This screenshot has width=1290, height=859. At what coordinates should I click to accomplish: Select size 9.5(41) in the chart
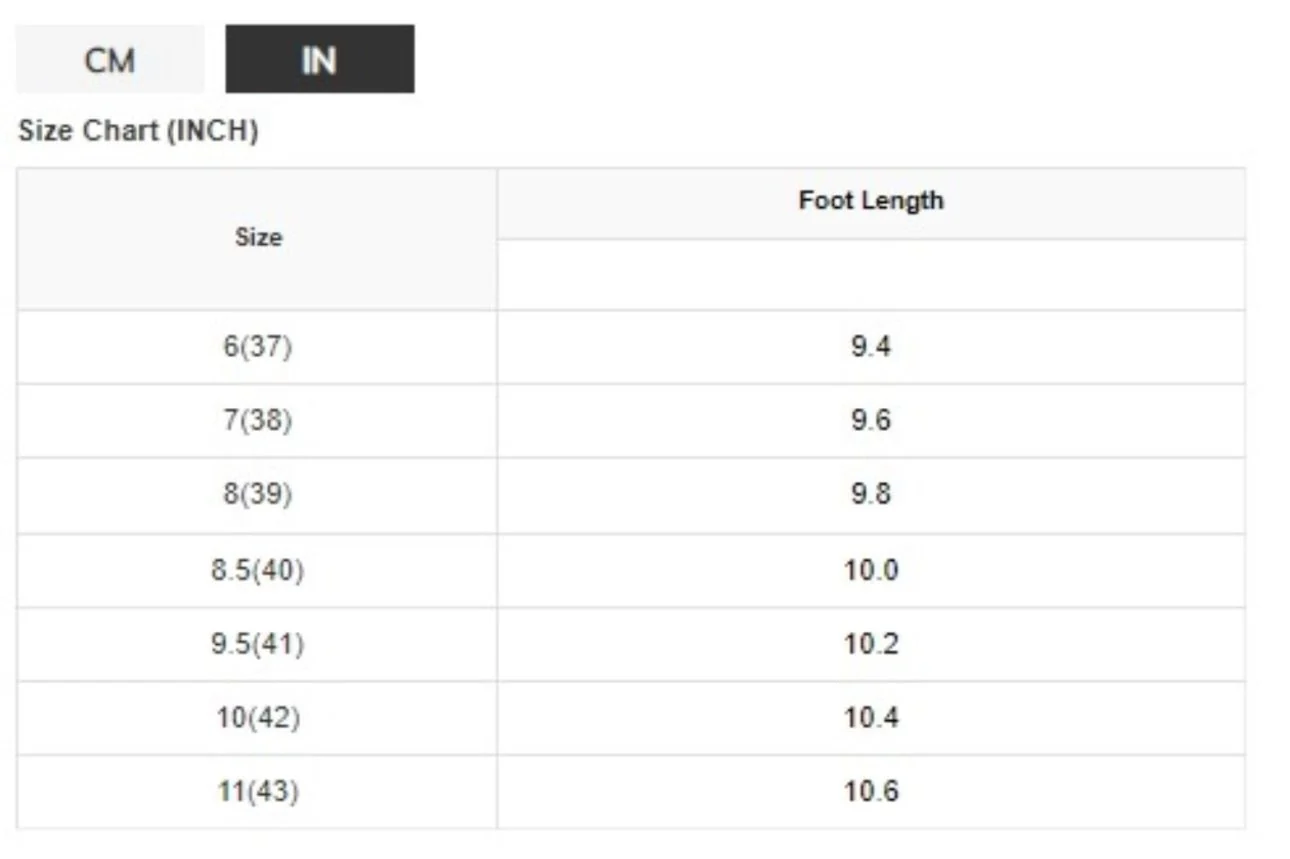pos(258,643)
